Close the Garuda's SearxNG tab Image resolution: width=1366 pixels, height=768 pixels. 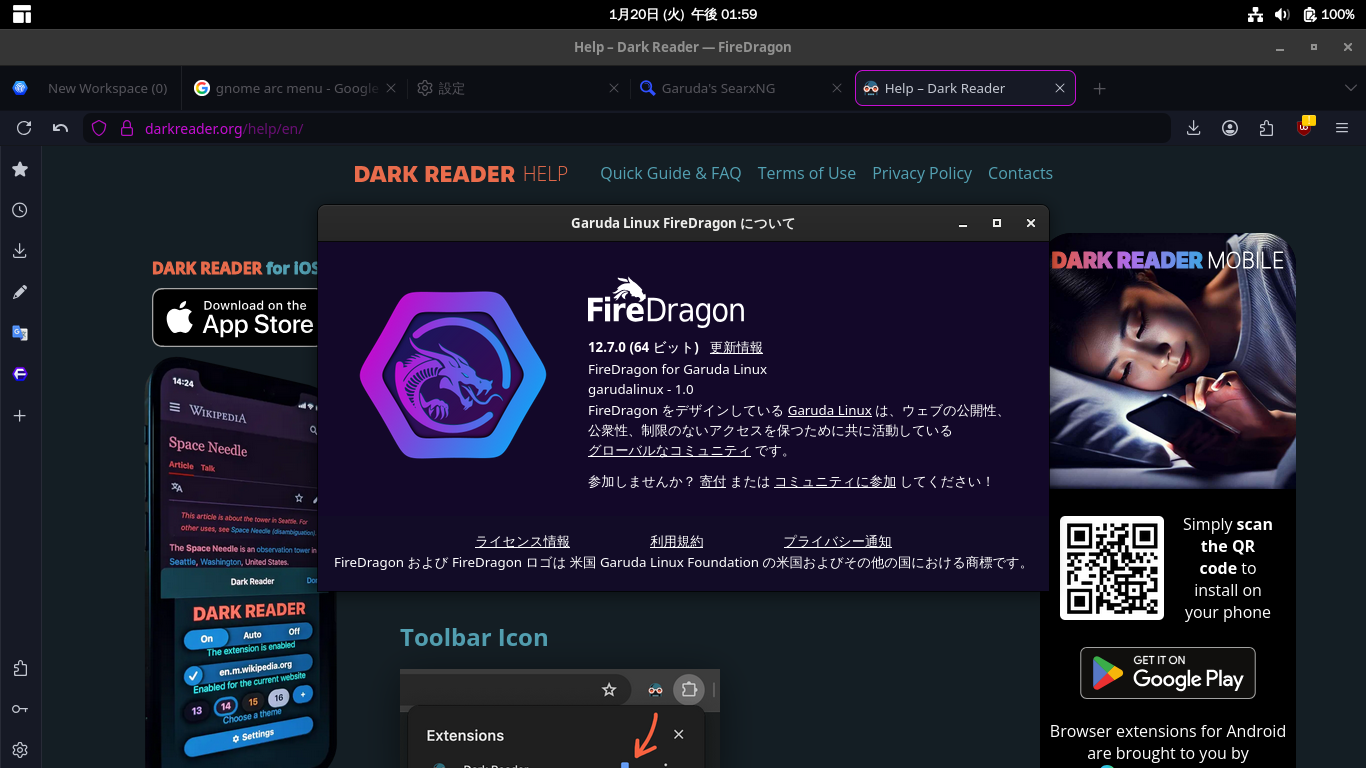837,88
